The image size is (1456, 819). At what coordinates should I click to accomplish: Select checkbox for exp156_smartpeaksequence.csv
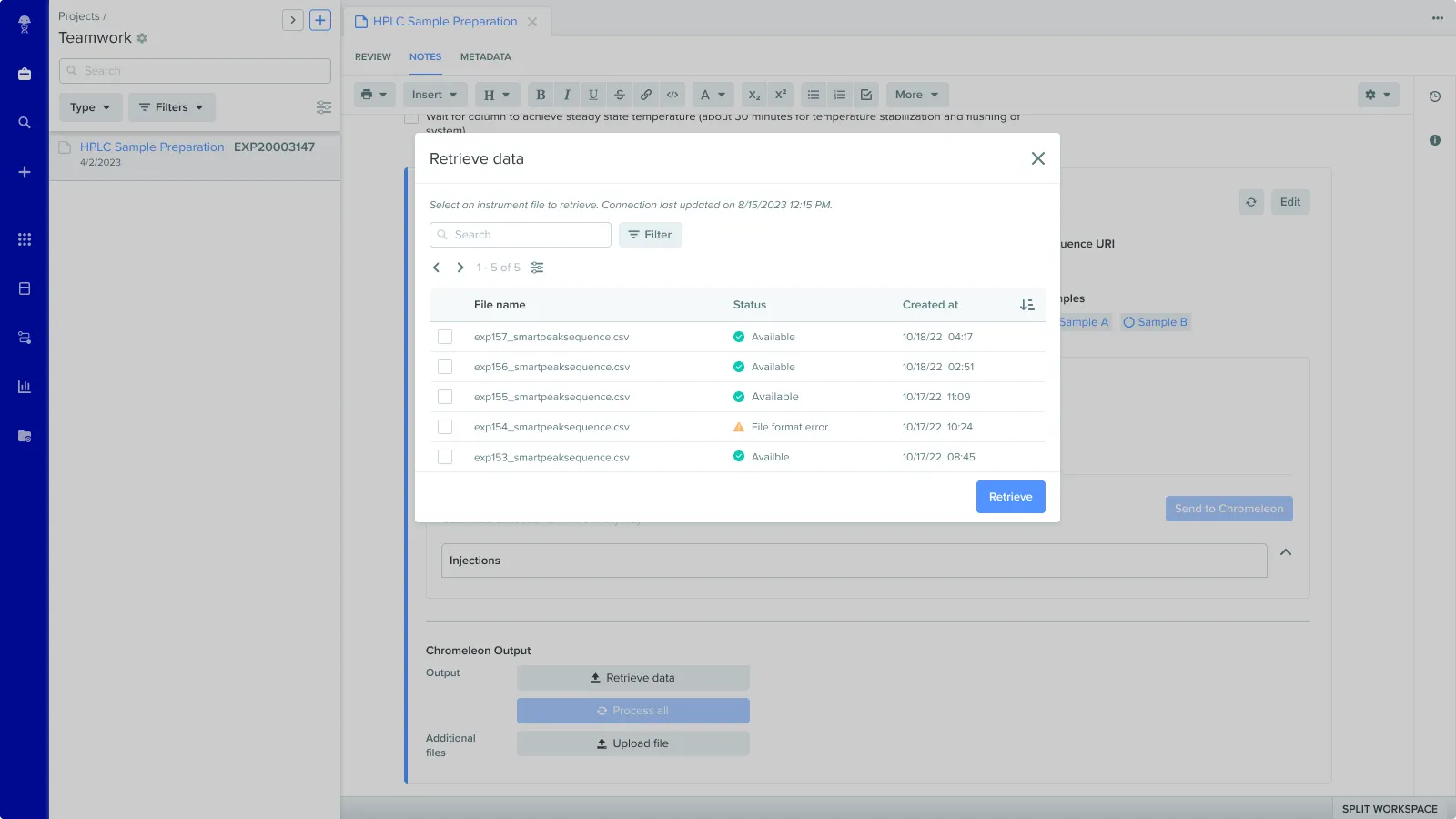445,367
